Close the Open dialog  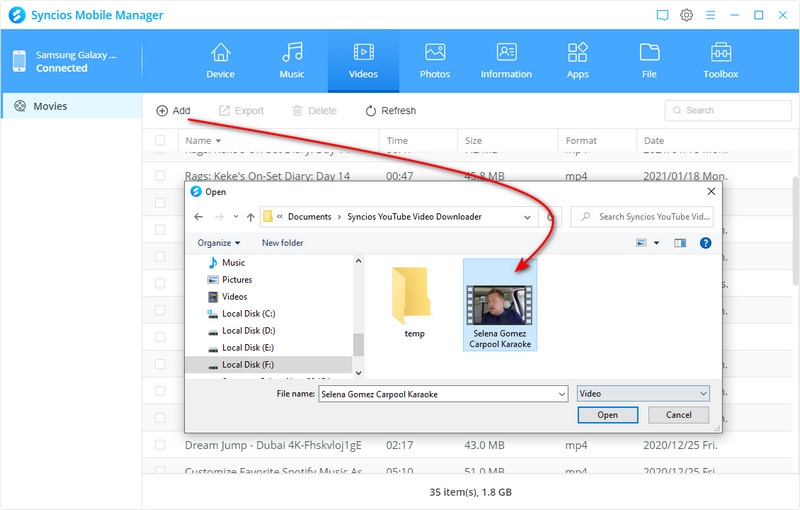[711, 191]
